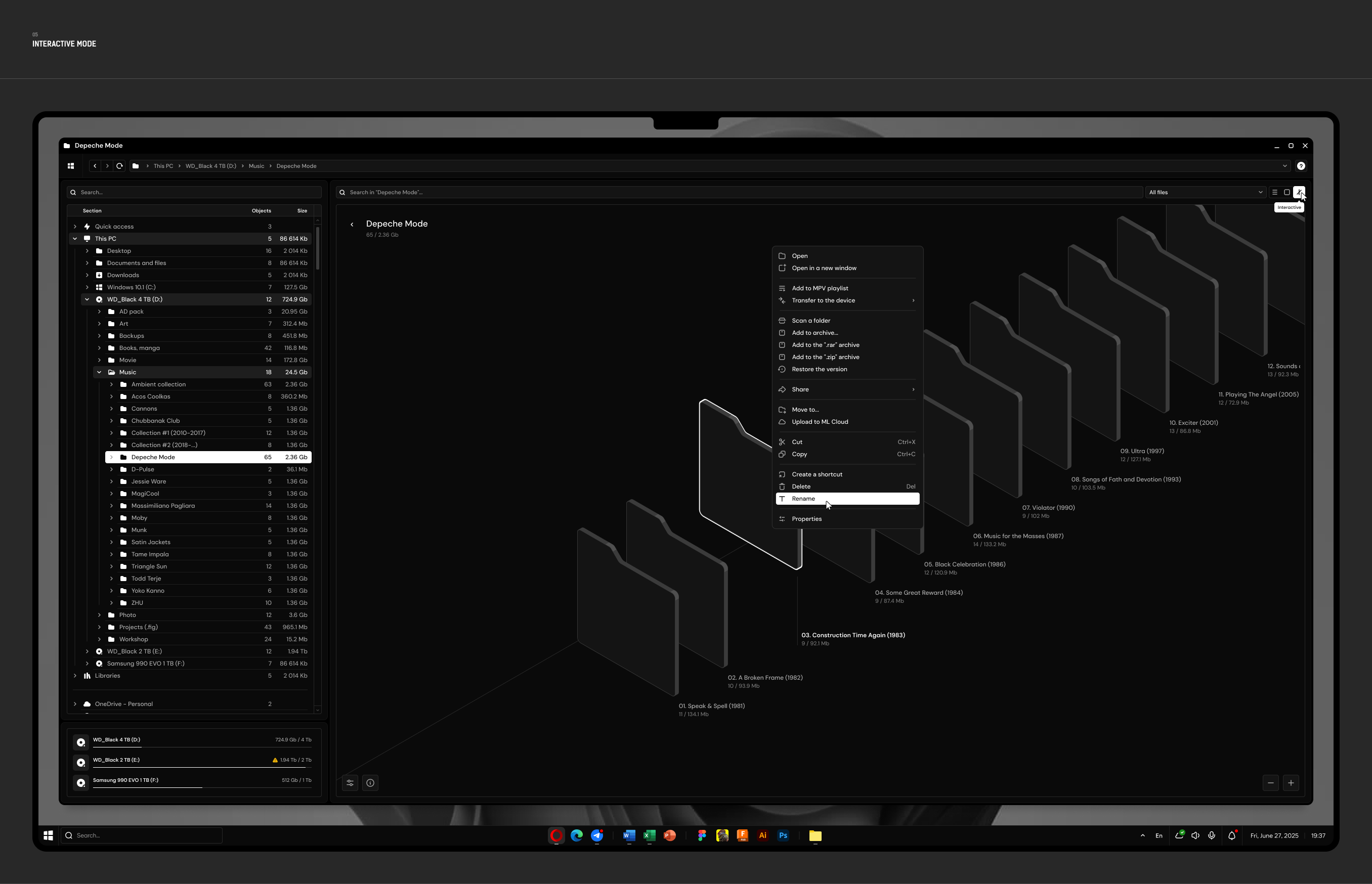The width and height of the screenshot is (1372, 884).
Task: Click the zoom out button in the viewer
Action: click(x=1270, y=782)
